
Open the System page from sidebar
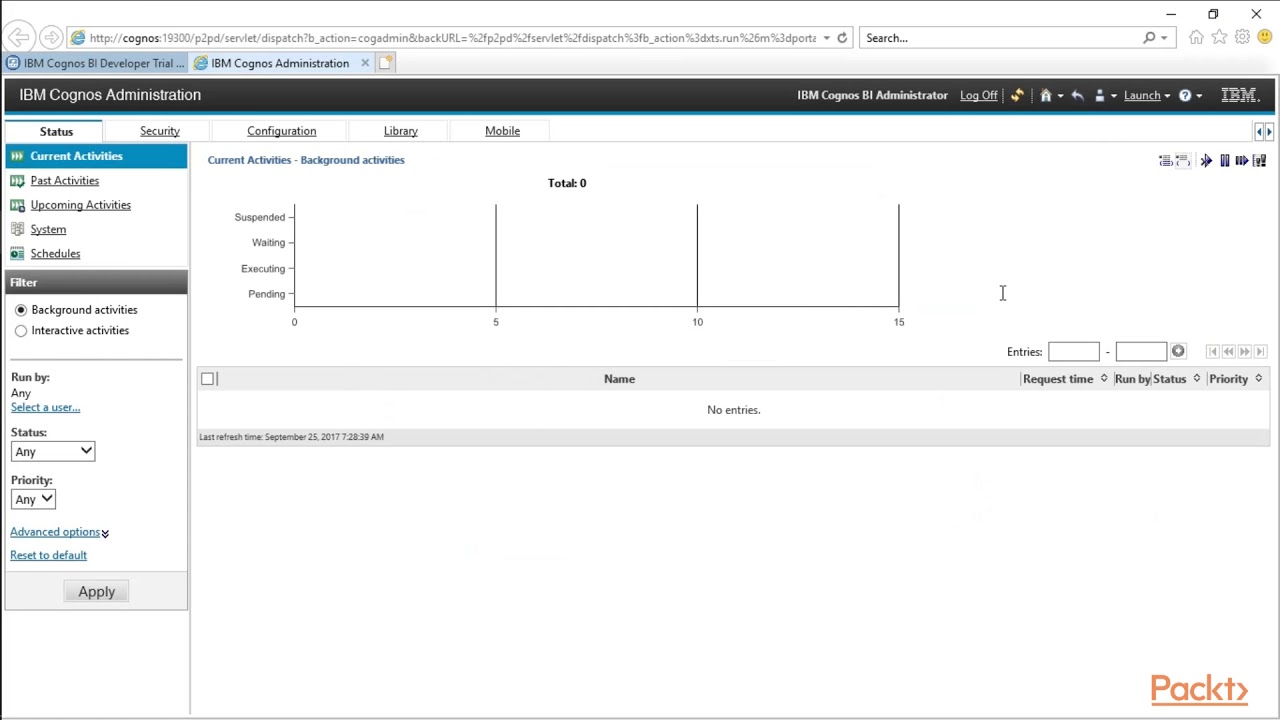(x=48, y=230)
